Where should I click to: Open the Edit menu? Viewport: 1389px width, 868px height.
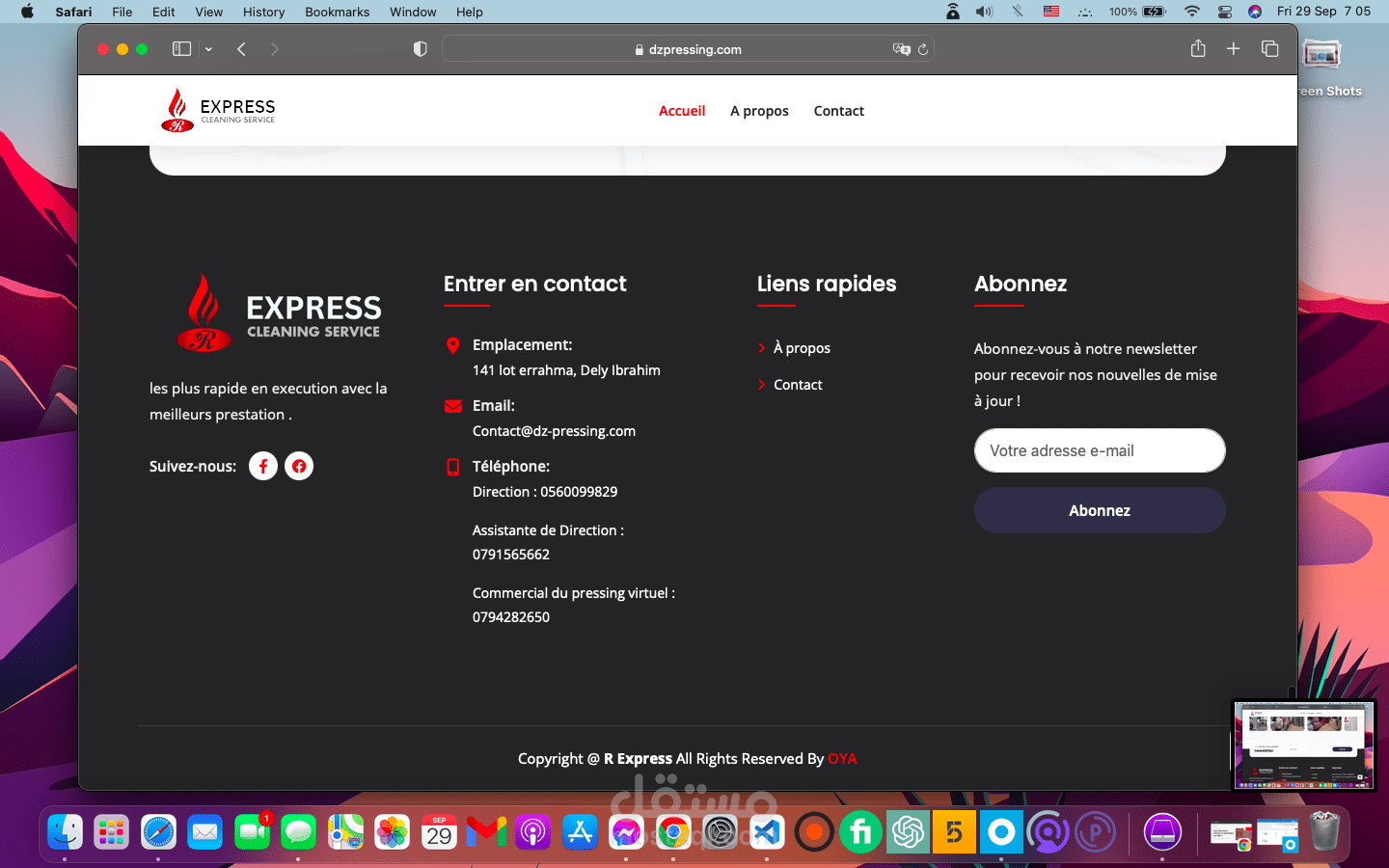coord(164,12)
